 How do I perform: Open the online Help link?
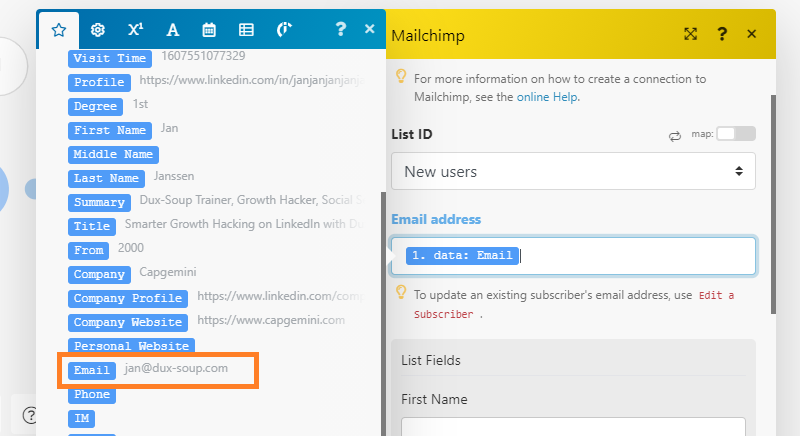pos(547,97)
